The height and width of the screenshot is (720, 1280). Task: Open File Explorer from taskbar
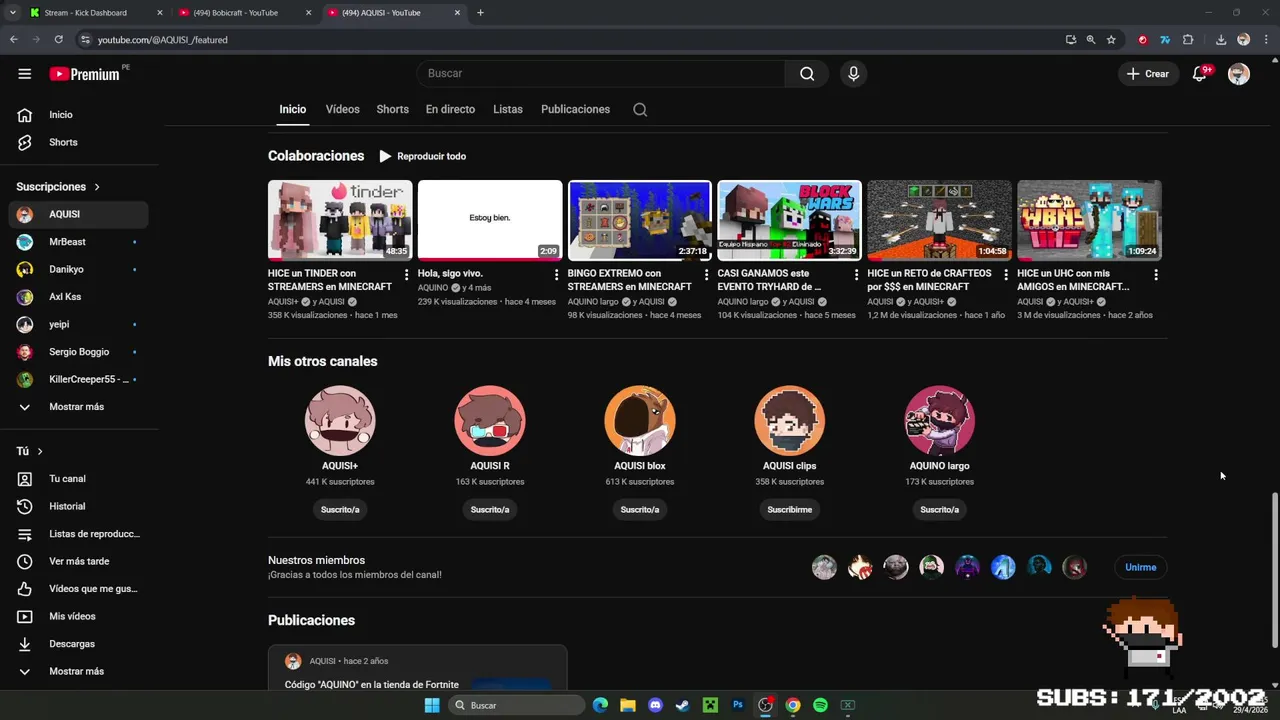(628, 705)
